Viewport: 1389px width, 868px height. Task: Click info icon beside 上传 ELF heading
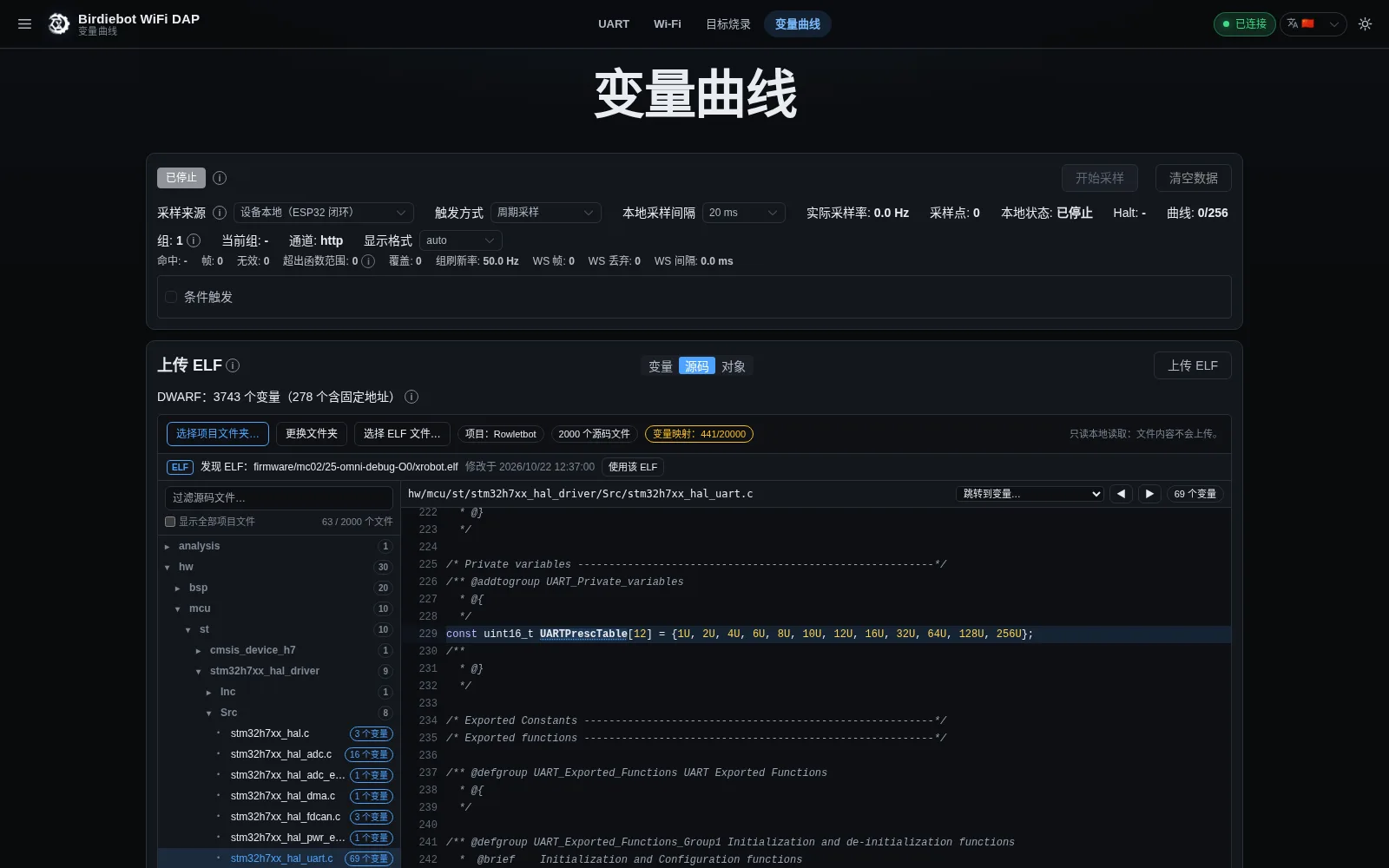(x=233, y=365)
